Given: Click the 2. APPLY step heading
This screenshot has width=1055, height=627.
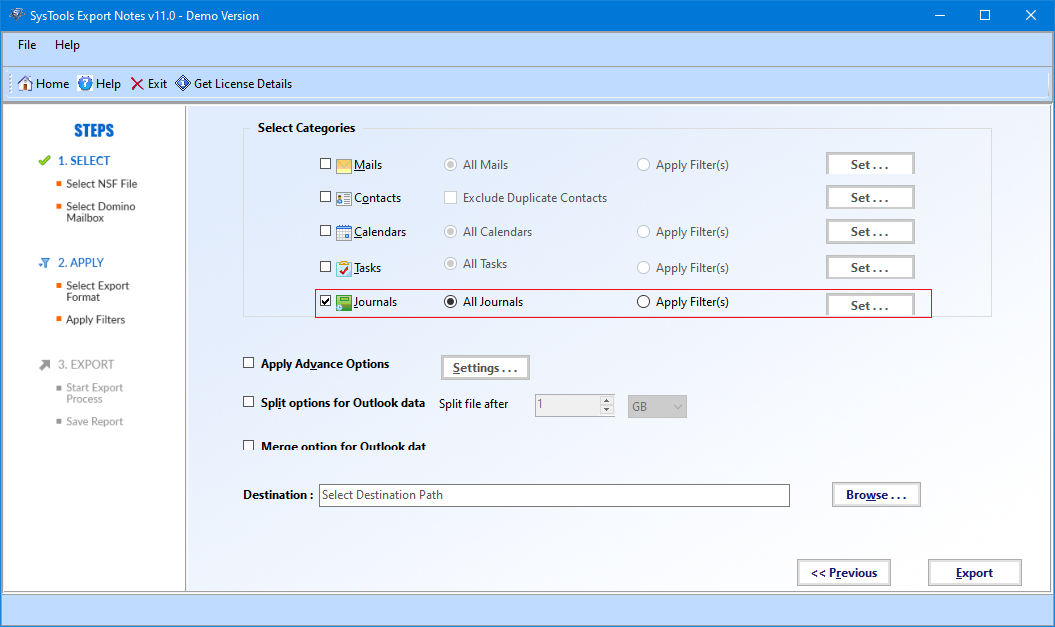Looking at the screenshot, I should [x=81, y=263].
